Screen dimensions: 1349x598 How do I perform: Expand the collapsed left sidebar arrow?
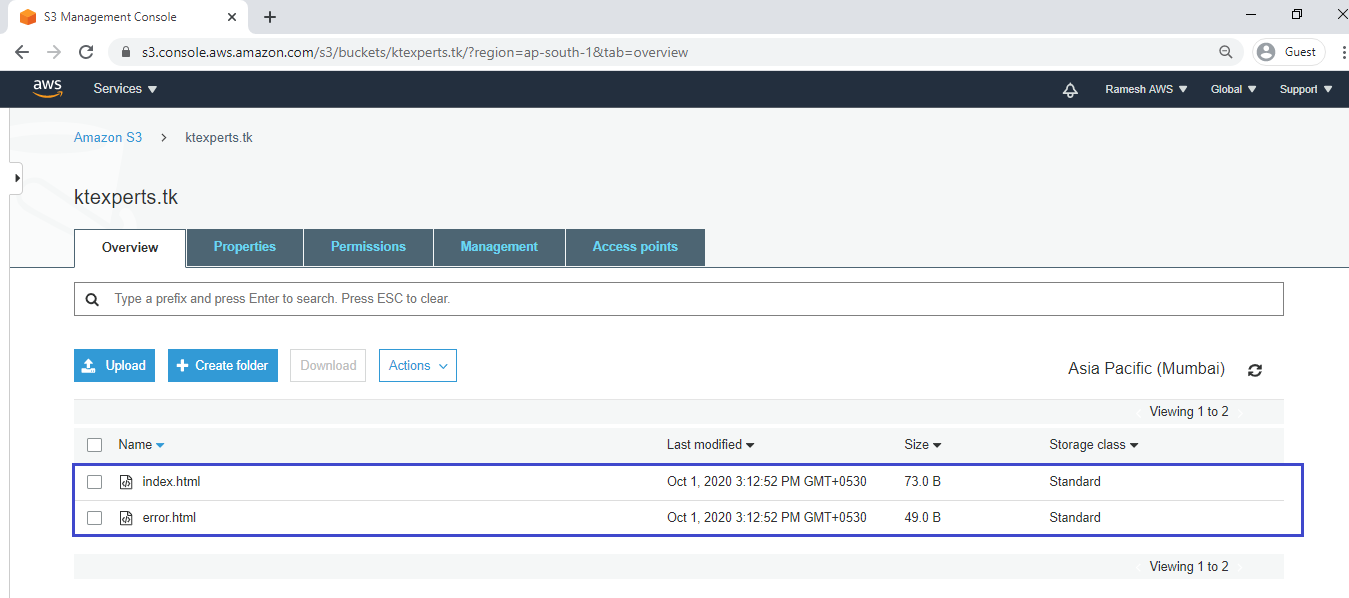[17, 178]
